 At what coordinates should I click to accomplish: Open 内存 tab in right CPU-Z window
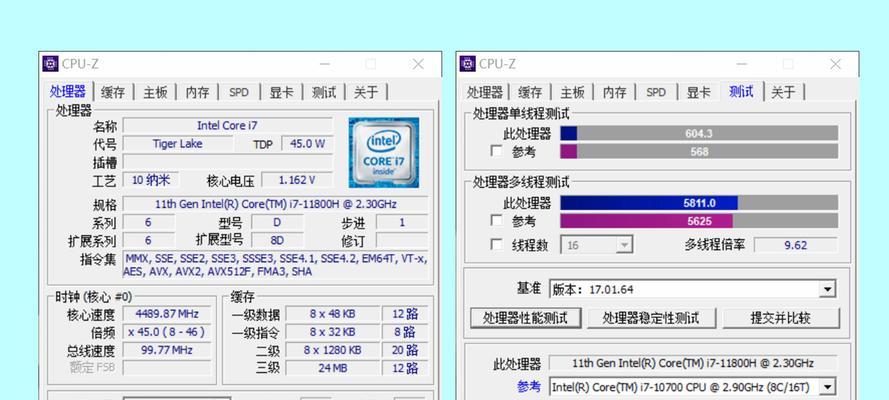click(614, 92)
